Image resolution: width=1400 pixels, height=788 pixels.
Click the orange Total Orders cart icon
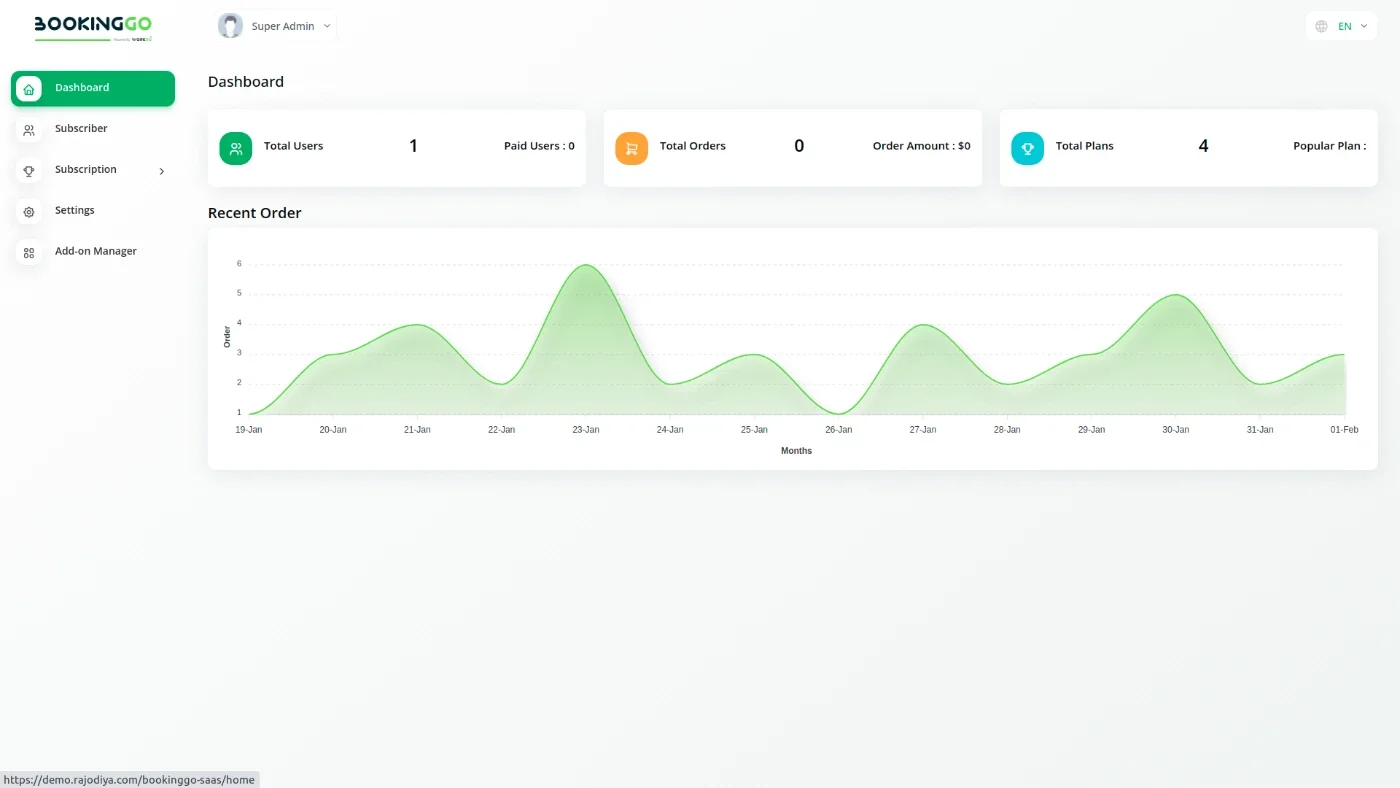pos(632,148)
